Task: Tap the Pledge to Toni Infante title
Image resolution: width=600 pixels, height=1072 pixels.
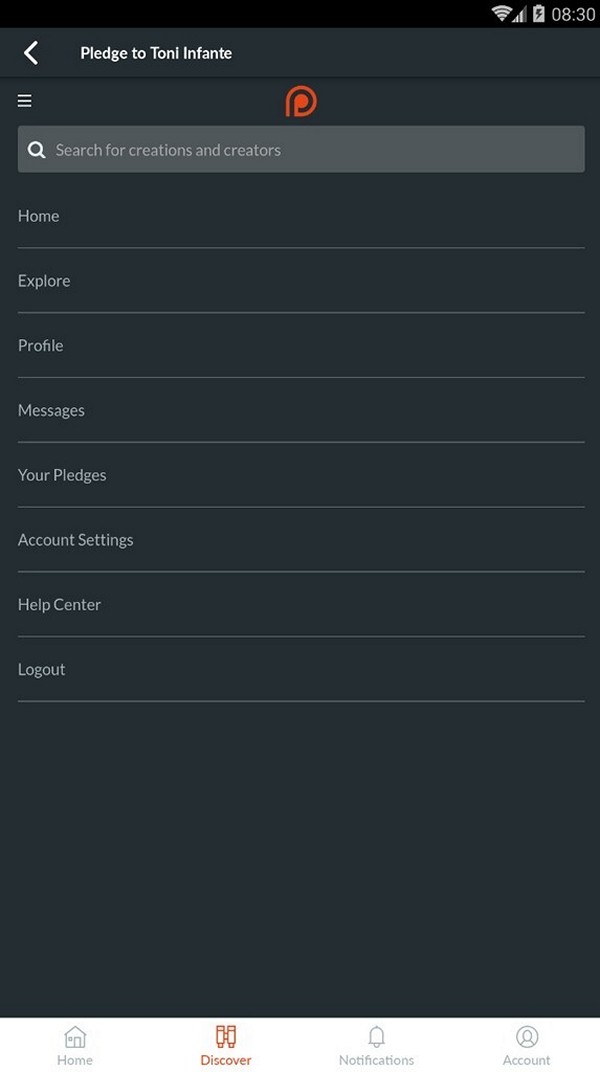Action: [156, 53]
